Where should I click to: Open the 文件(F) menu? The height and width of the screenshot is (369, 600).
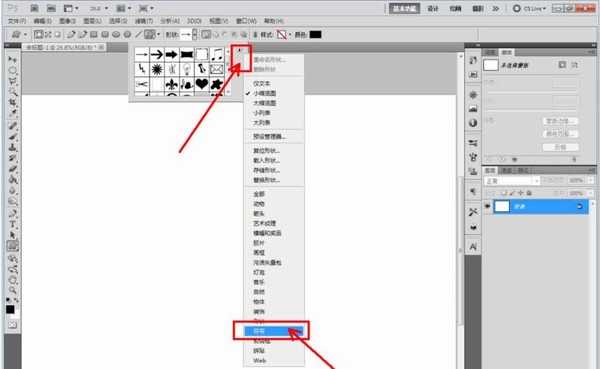(17, 21)
